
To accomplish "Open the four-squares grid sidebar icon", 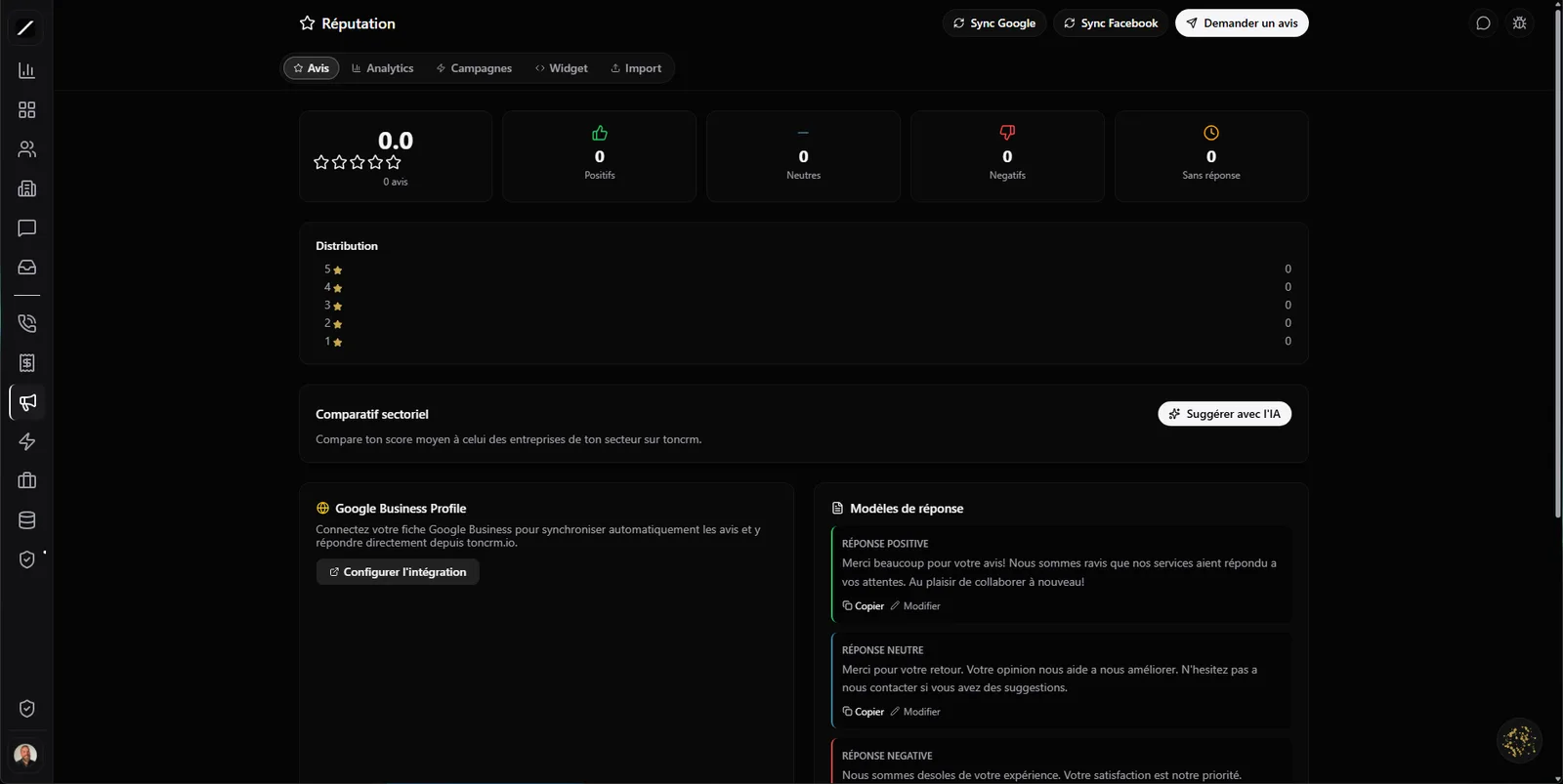I will [x=26, y=110].
